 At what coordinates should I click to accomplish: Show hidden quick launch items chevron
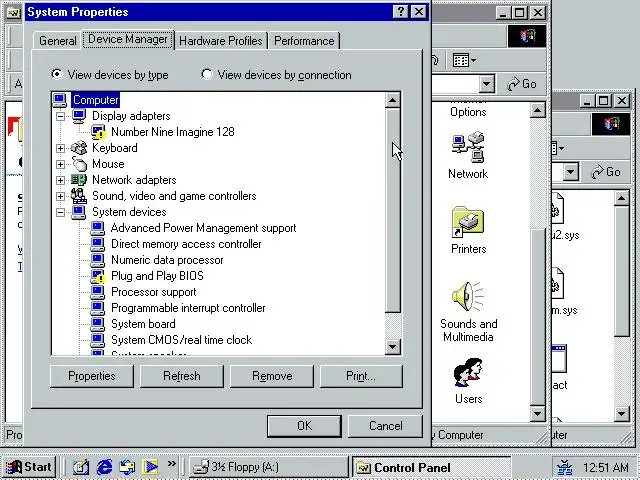[172, 463]
